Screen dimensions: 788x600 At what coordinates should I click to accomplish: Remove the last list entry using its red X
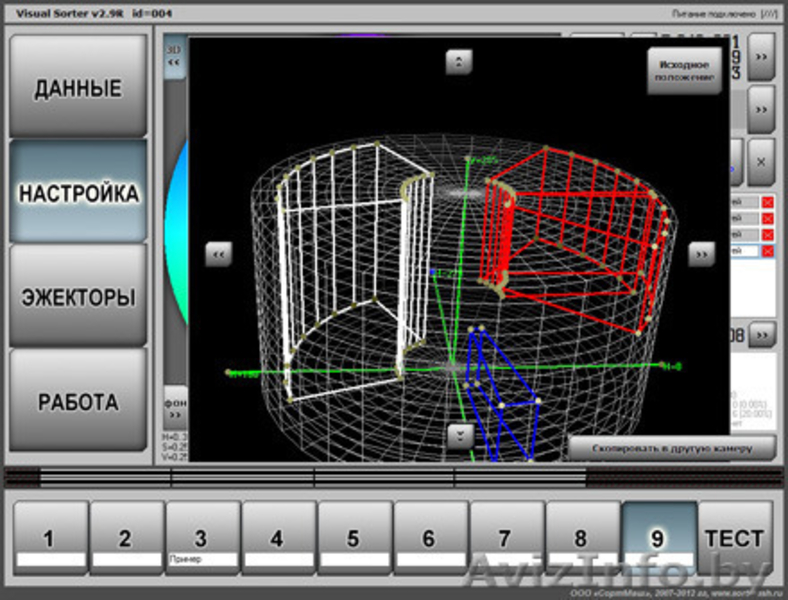click(x=767, y=250)
